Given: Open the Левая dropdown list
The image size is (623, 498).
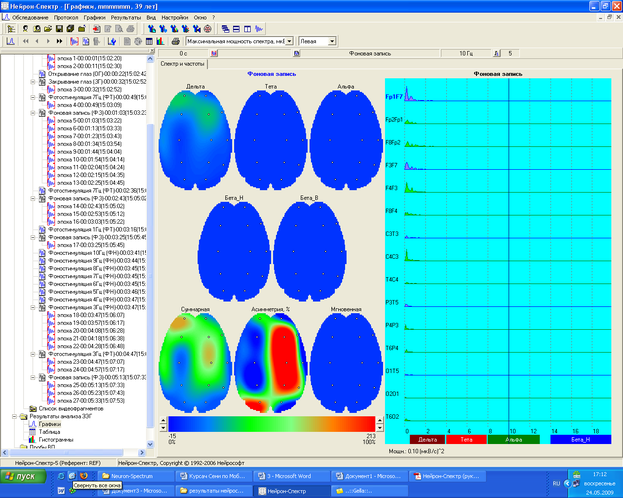Looking at the screenshot, I should [332, 41].
